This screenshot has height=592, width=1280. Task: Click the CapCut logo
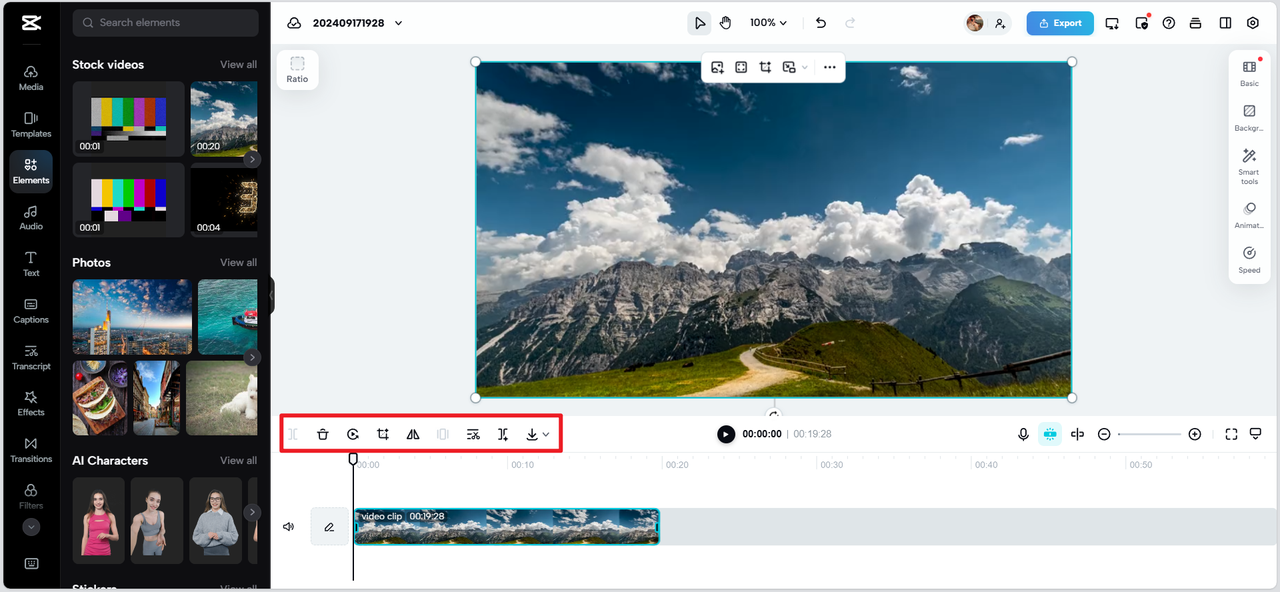click(x=30, y=23)
